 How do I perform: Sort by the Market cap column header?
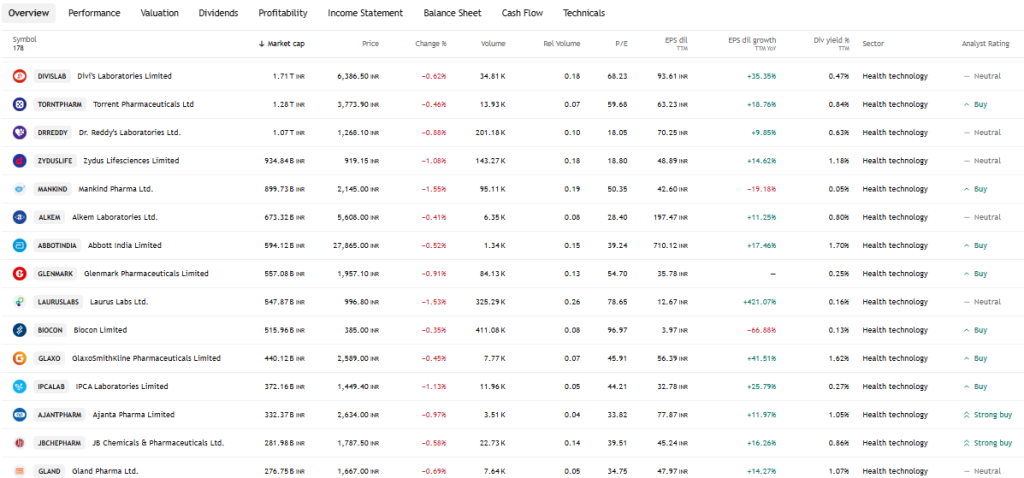pyautogui.click(x=281, y=44)
